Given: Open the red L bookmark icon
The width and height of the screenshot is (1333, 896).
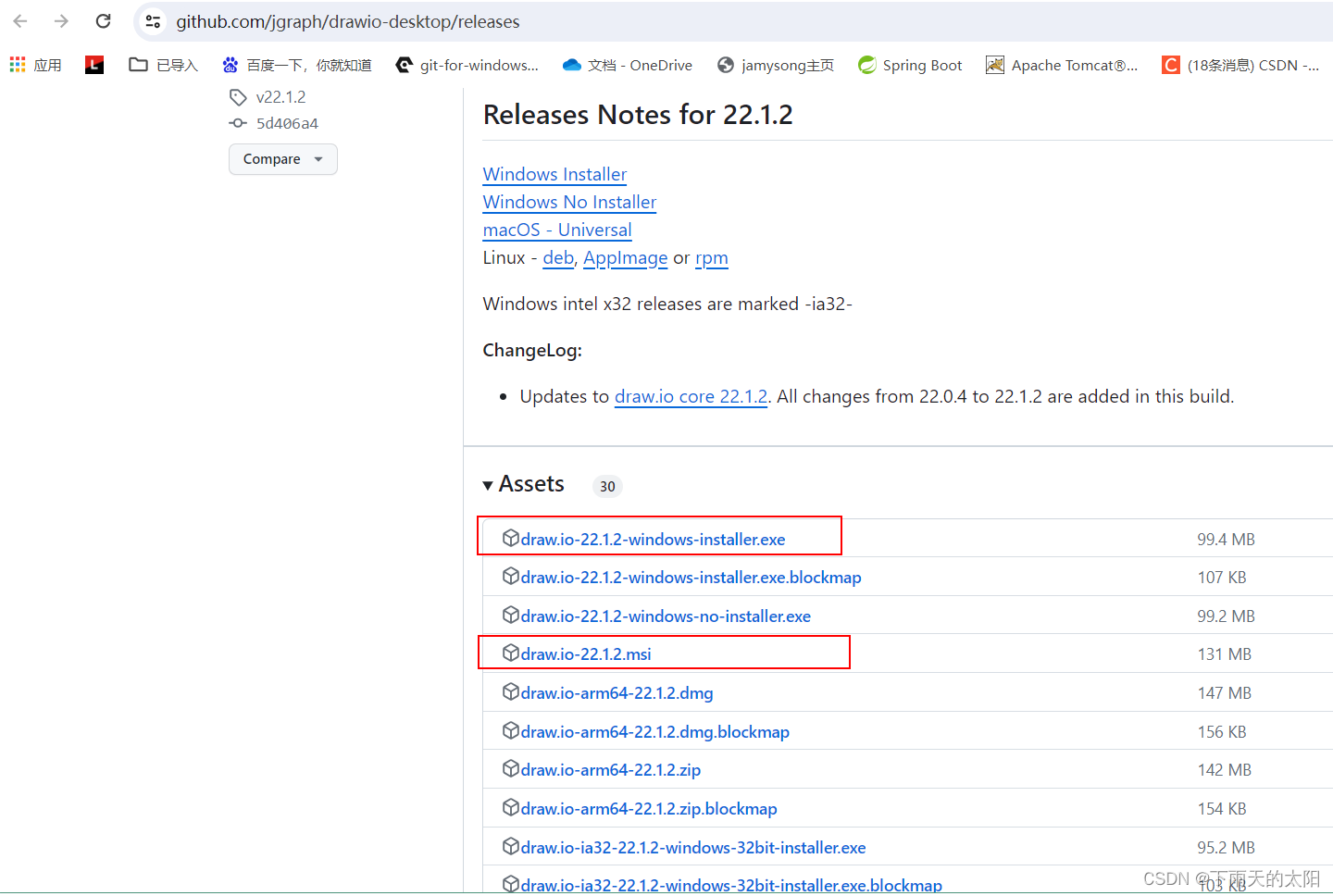Looking at the screenshot, I should (x=94, y=65).
